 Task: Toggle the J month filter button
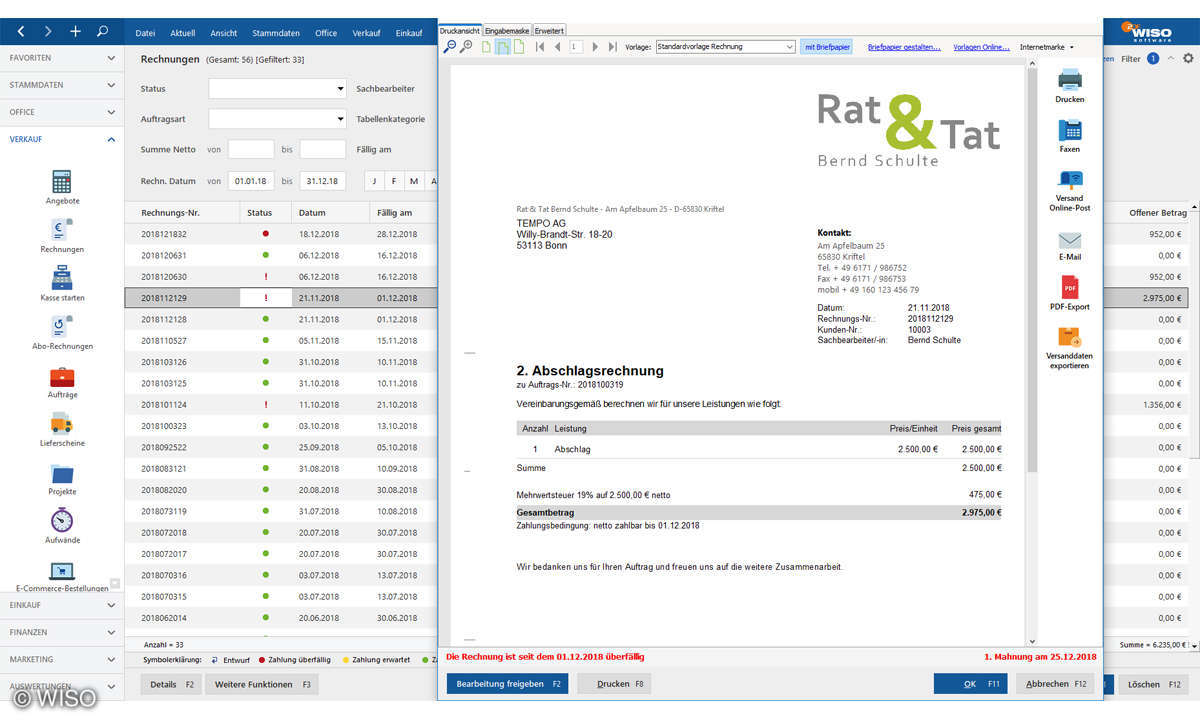pos(374,181)
